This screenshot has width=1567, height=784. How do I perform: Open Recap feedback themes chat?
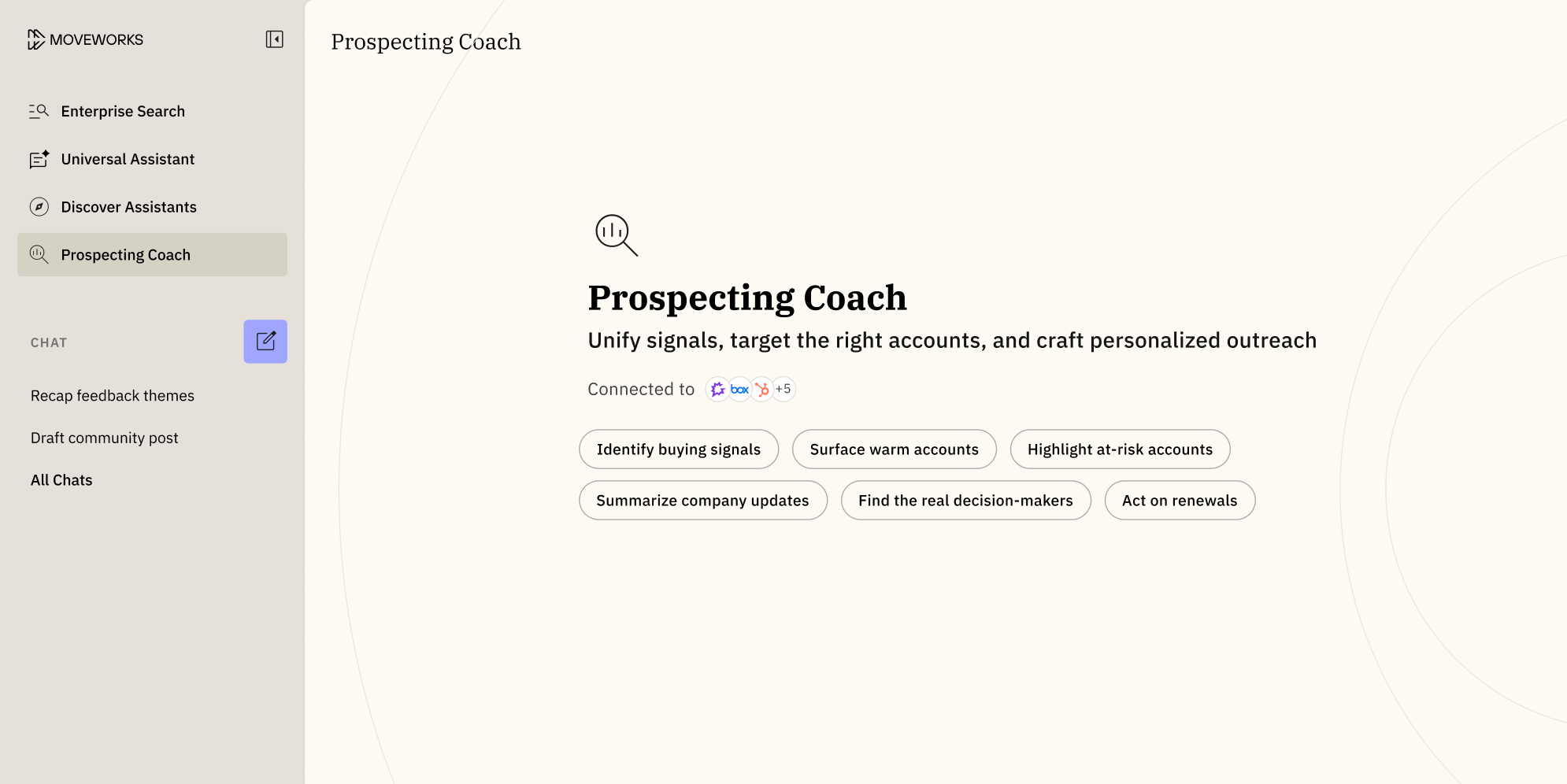point(113,396)
